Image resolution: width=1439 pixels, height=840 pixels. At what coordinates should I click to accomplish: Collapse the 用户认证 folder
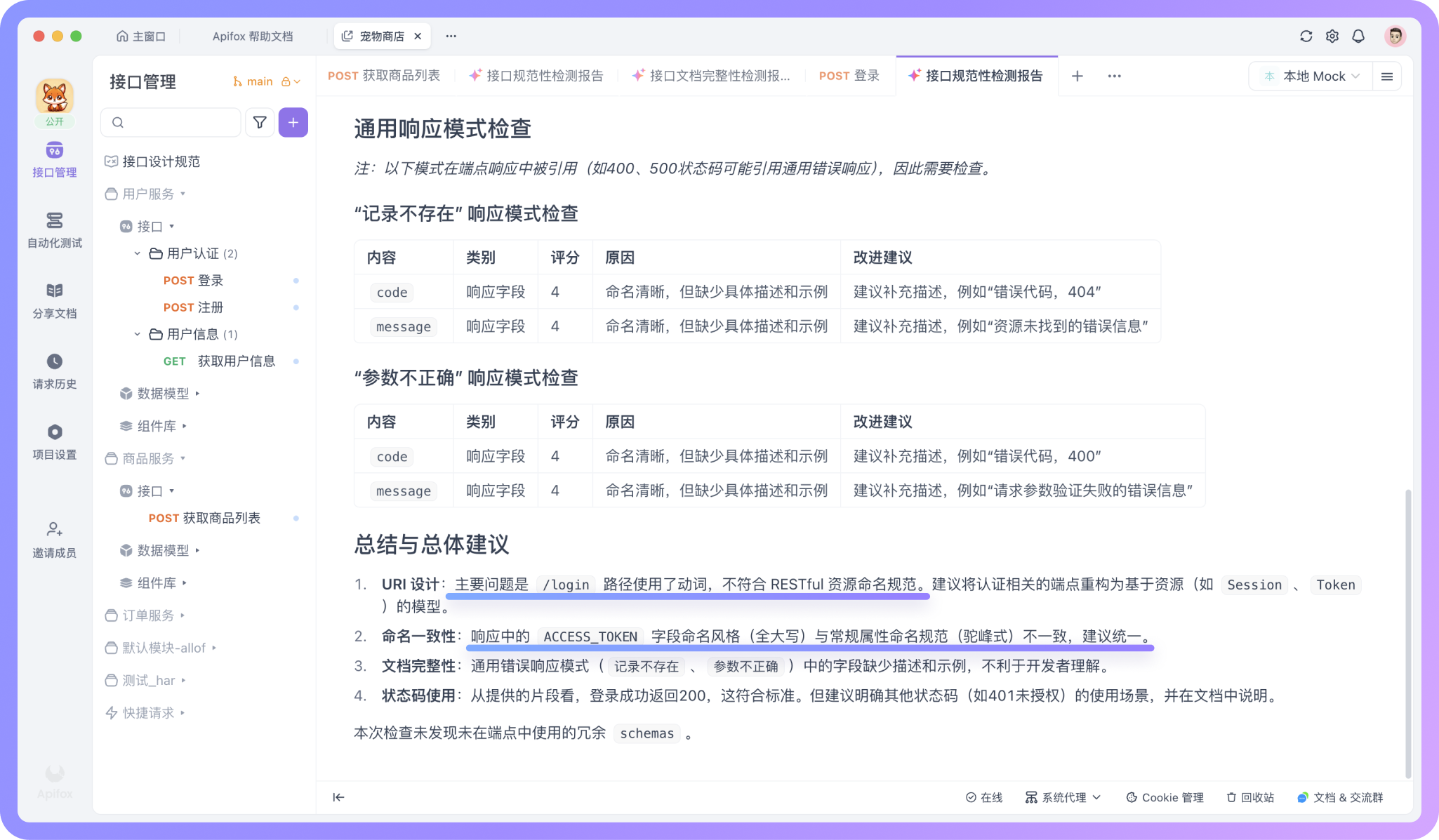point(138,253)
